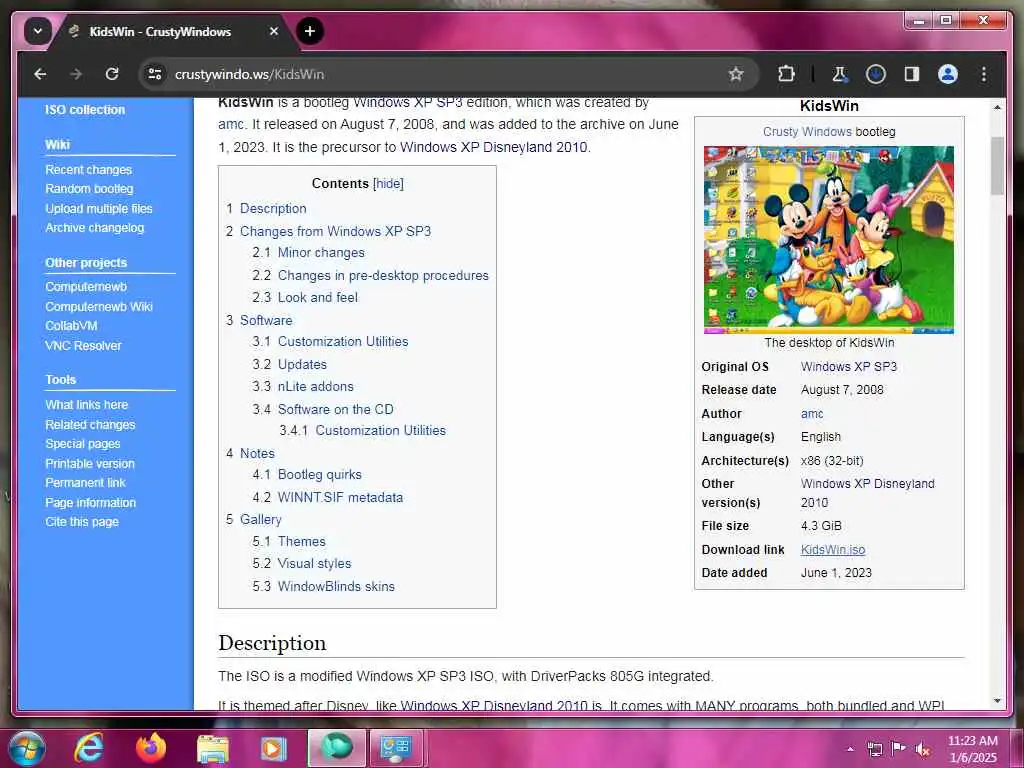This screenshot has width=1024, height=768.
Task: Open the amc author link
Action: coord(812,414)
